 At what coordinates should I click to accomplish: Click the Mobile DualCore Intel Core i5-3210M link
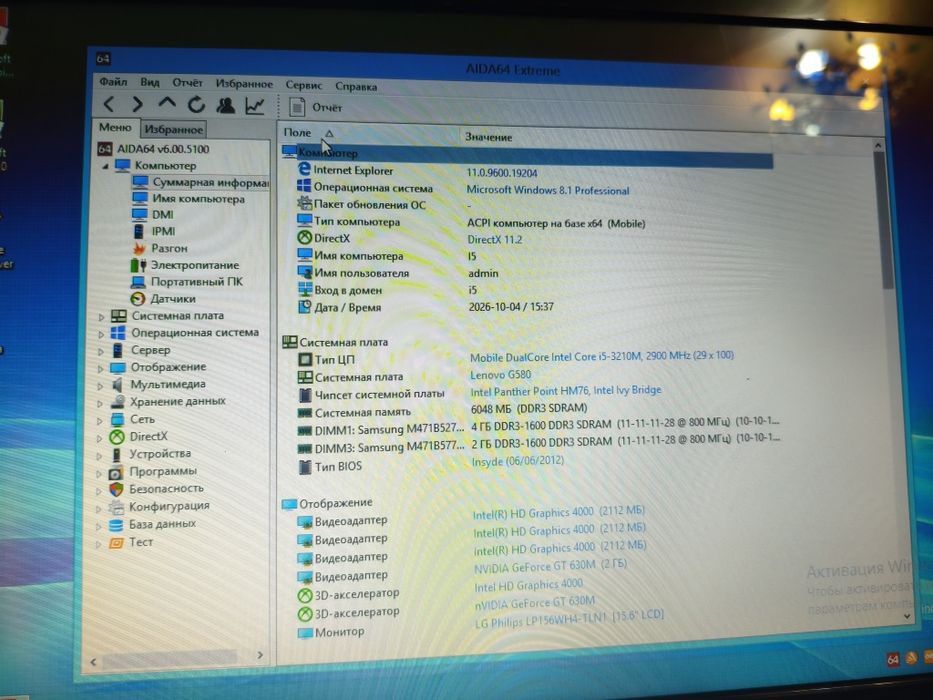pyautogui.click(x=602, y=356)
